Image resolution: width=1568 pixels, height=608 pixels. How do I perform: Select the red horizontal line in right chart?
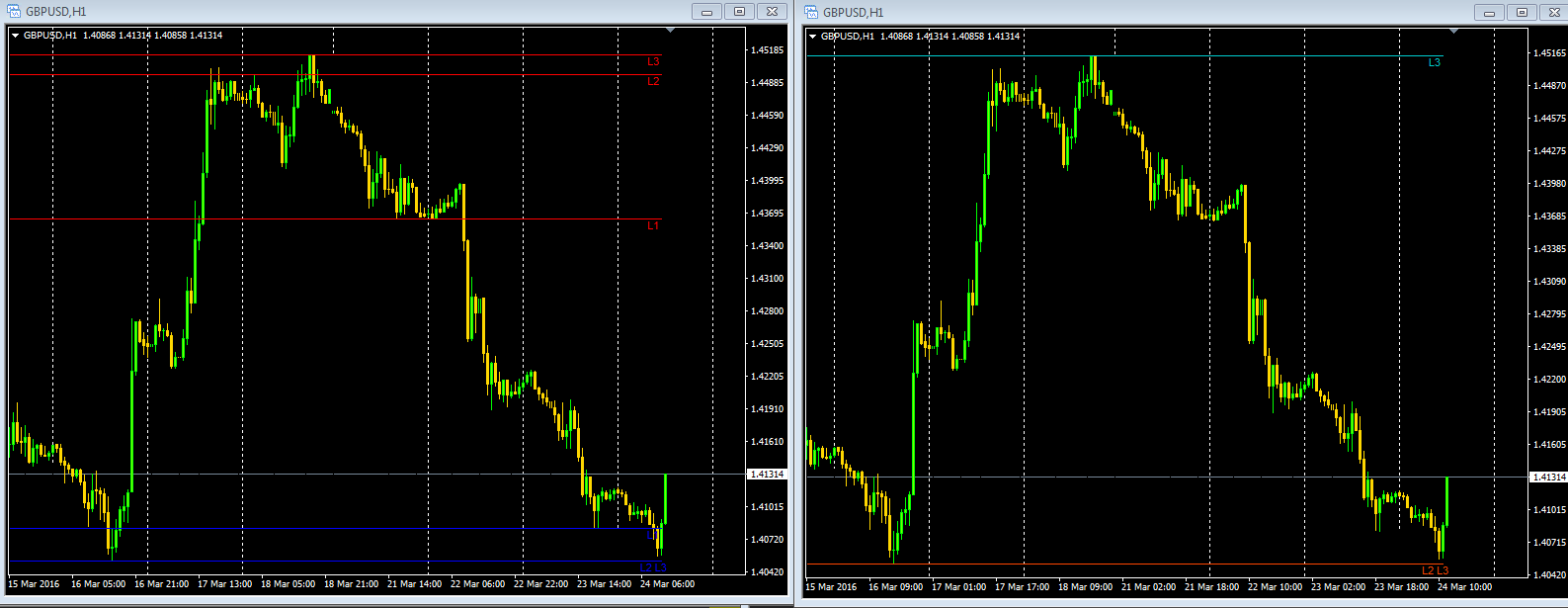pyautogui.click(x=1124, y=565)
